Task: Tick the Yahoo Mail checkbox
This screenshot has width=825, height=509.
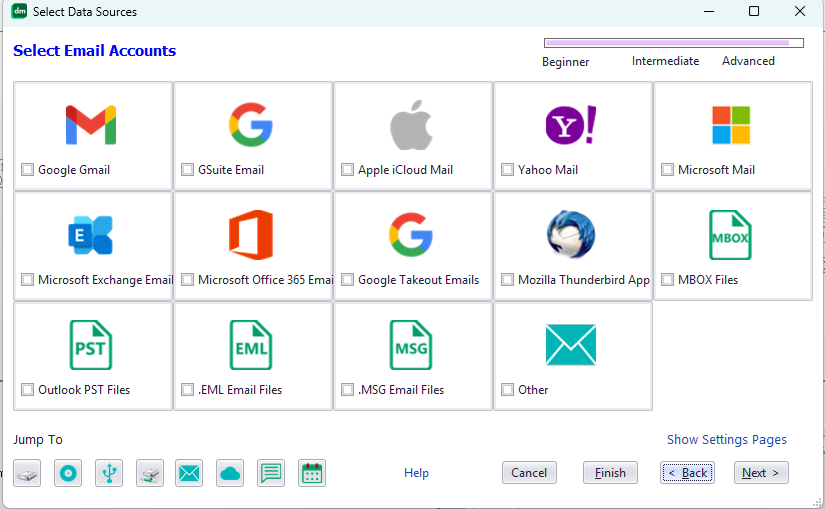Action: click(x=507, y=169)
